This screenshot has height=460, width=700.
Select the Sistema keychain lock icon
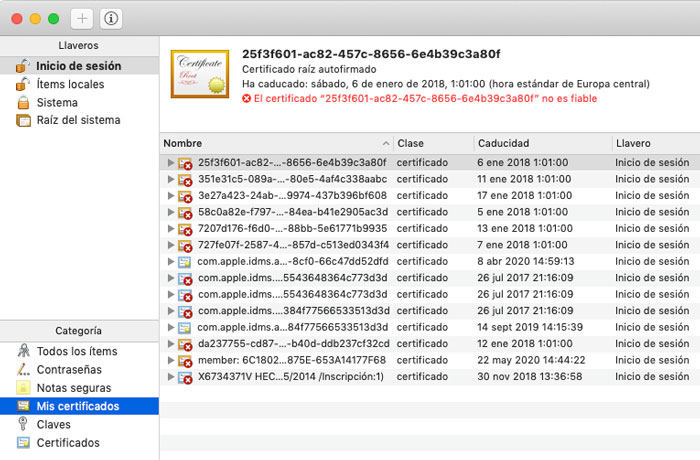tap(23, 102)
